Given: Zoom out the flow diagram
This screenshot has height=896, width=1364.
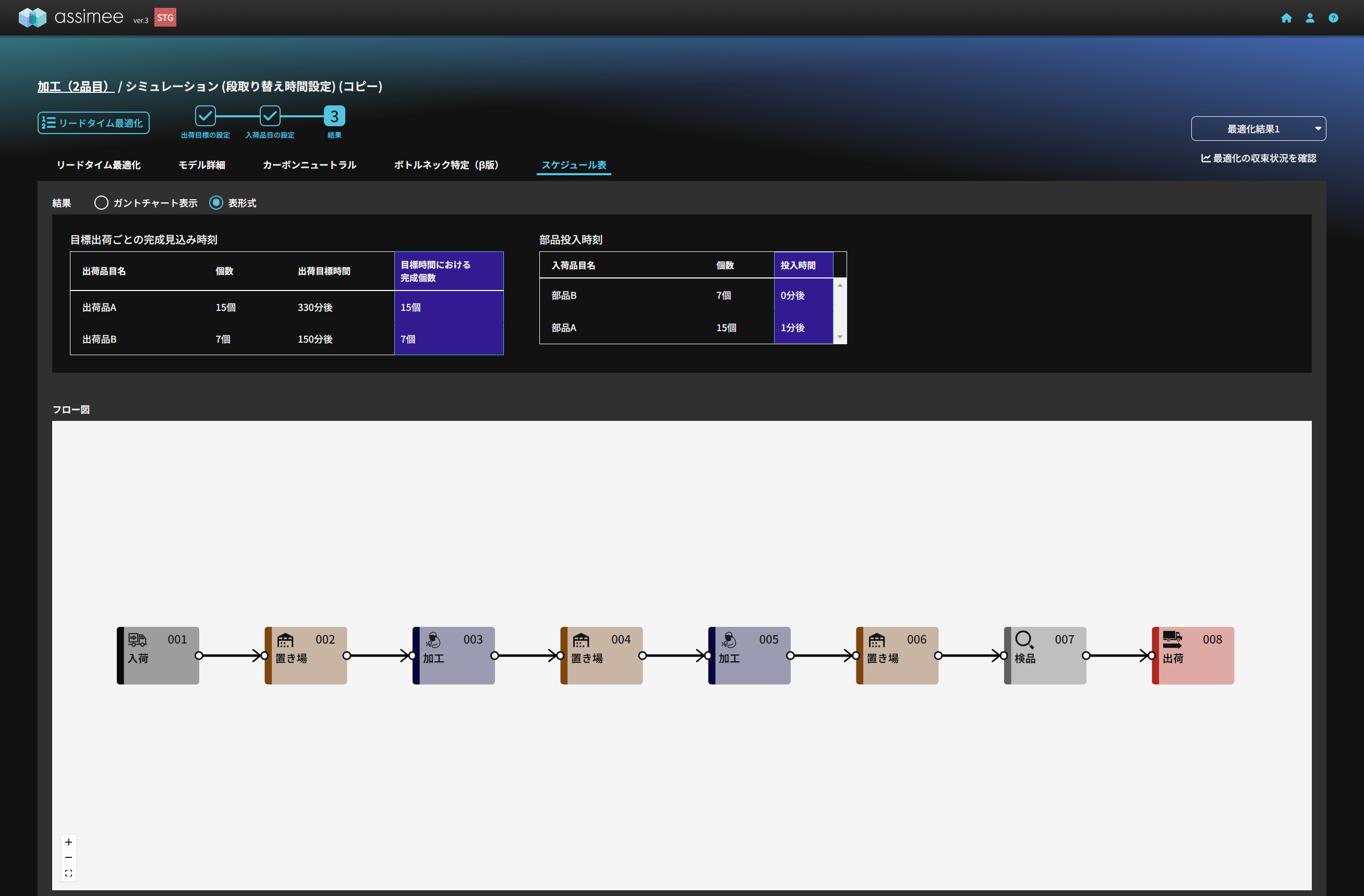Looking at the screenshot, I should (69, 857).
